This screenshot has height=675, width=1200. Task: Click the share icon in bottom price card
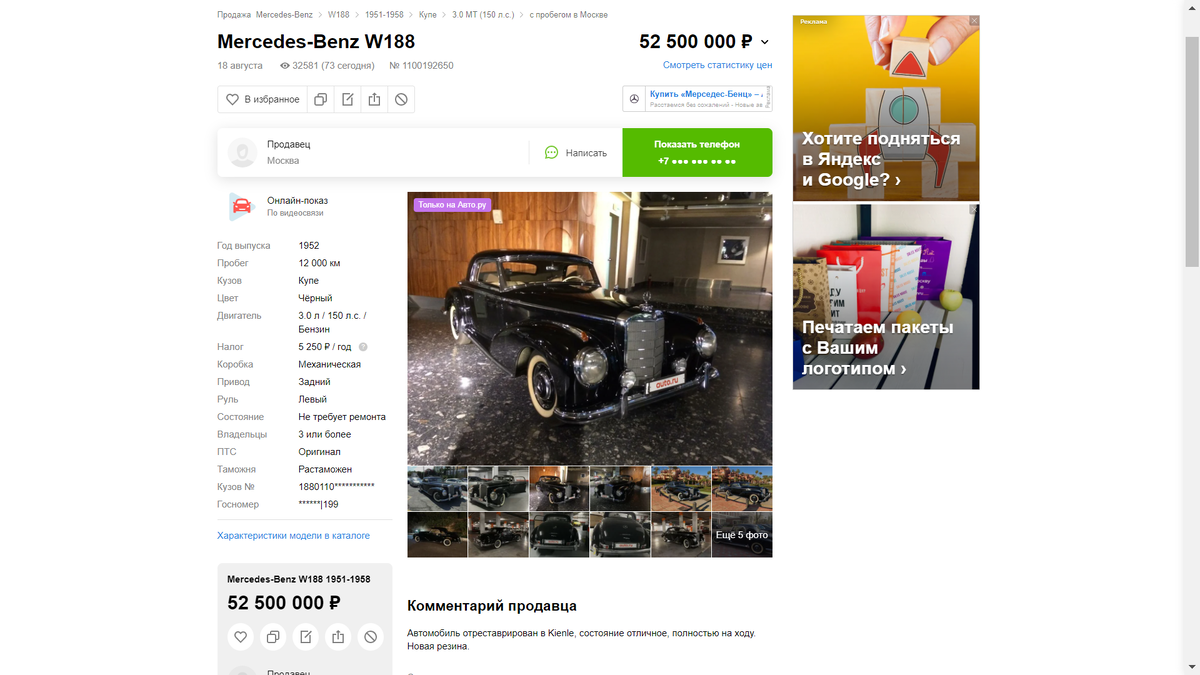[x=338, y=637]
